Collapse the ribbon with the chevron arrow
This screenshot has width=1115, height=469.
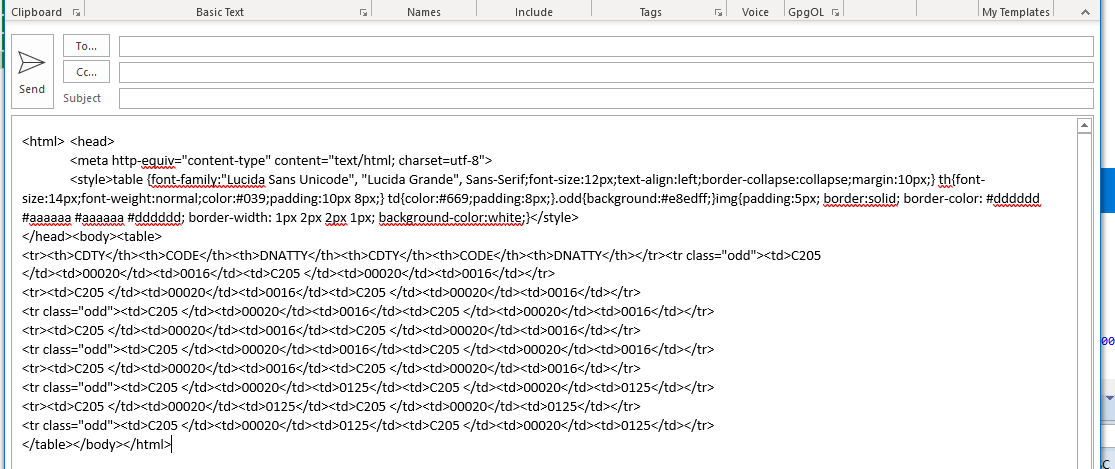(x=1086, y=12)
